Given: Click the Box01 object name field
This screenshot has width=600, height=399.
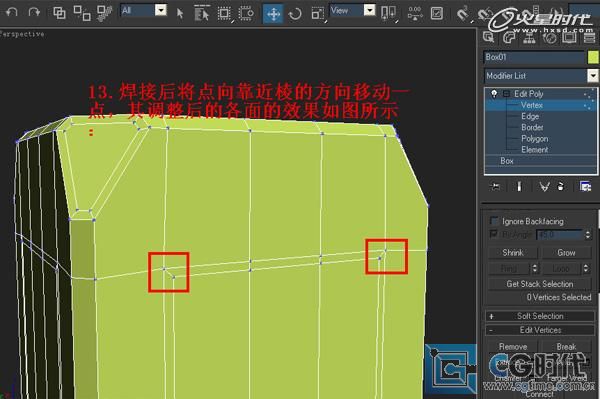Looking at the screenshot, I should click(x=533, y=57).
